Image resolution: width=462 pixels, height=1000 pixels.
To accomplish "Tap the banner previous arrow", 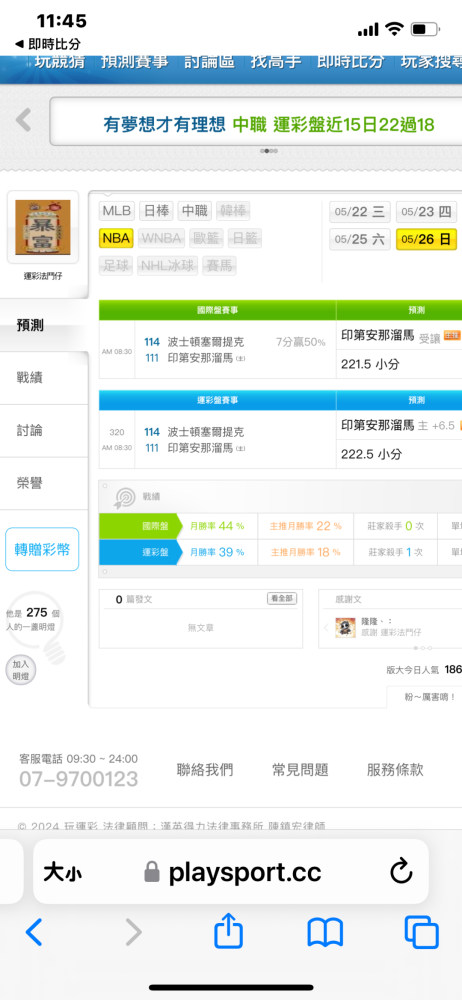I will [24, 120].
